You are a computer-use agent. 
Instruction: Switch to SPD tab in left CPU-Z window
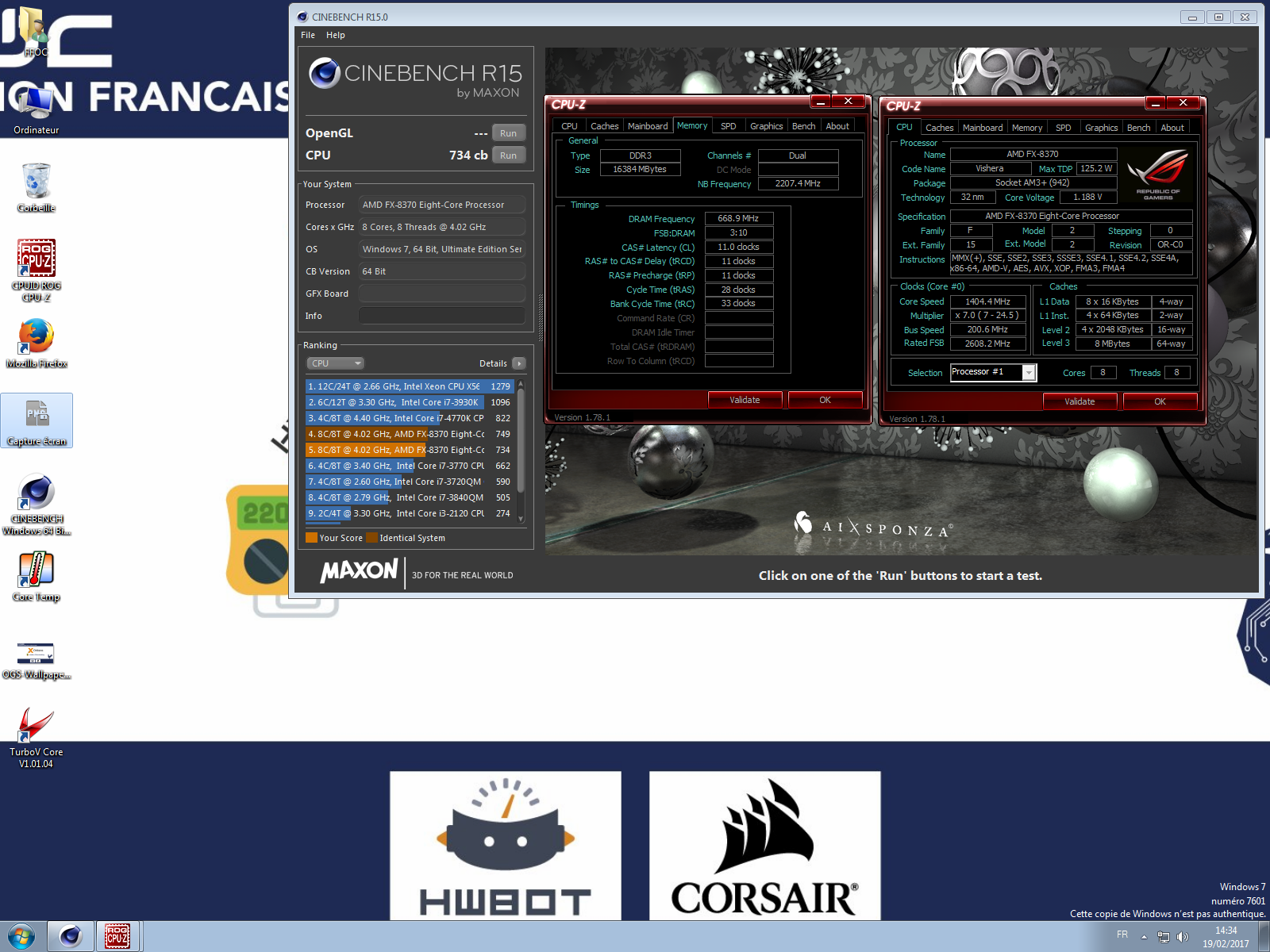729,126
